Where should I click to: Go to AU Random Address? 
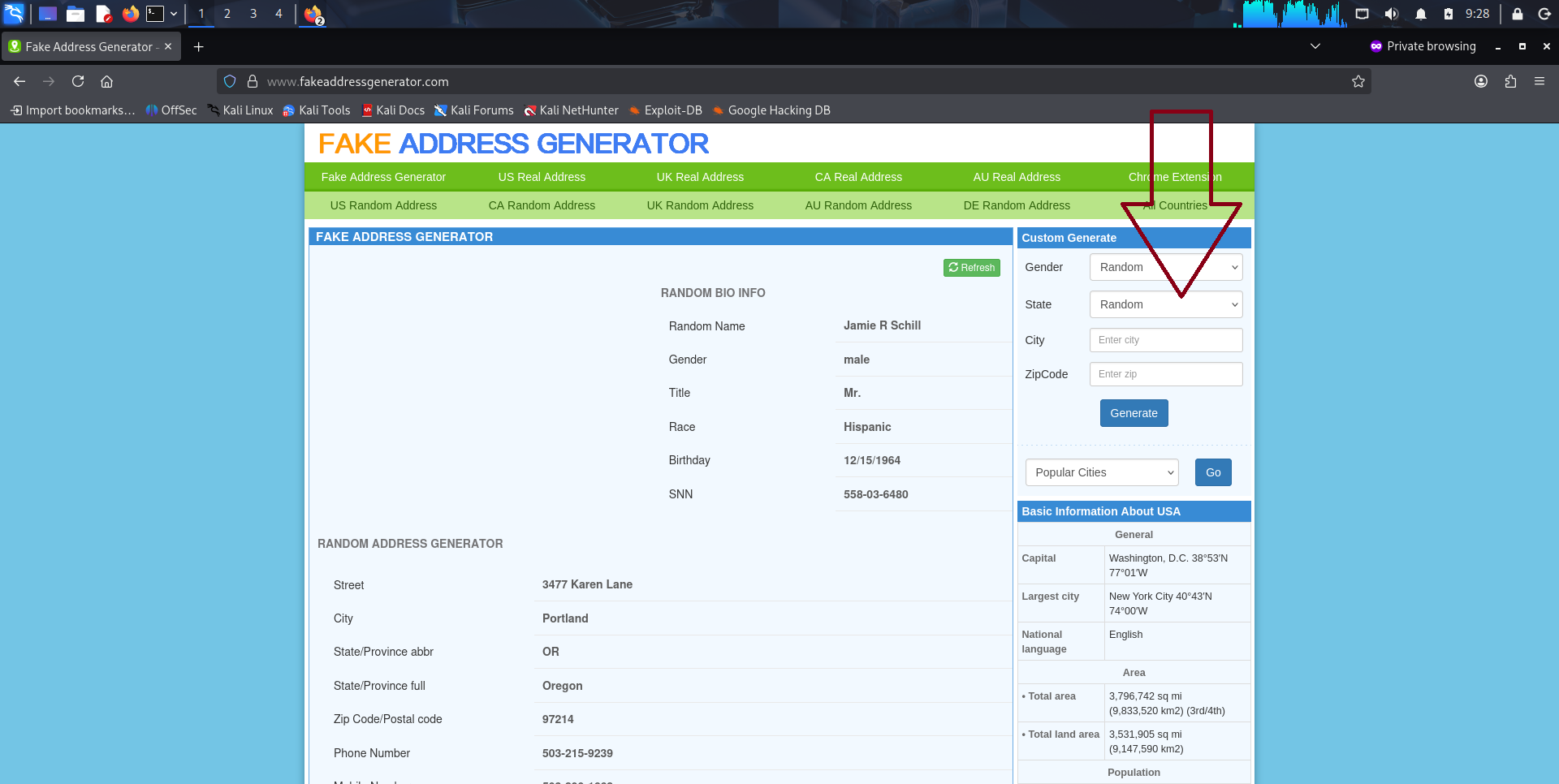tap(858, 205)
